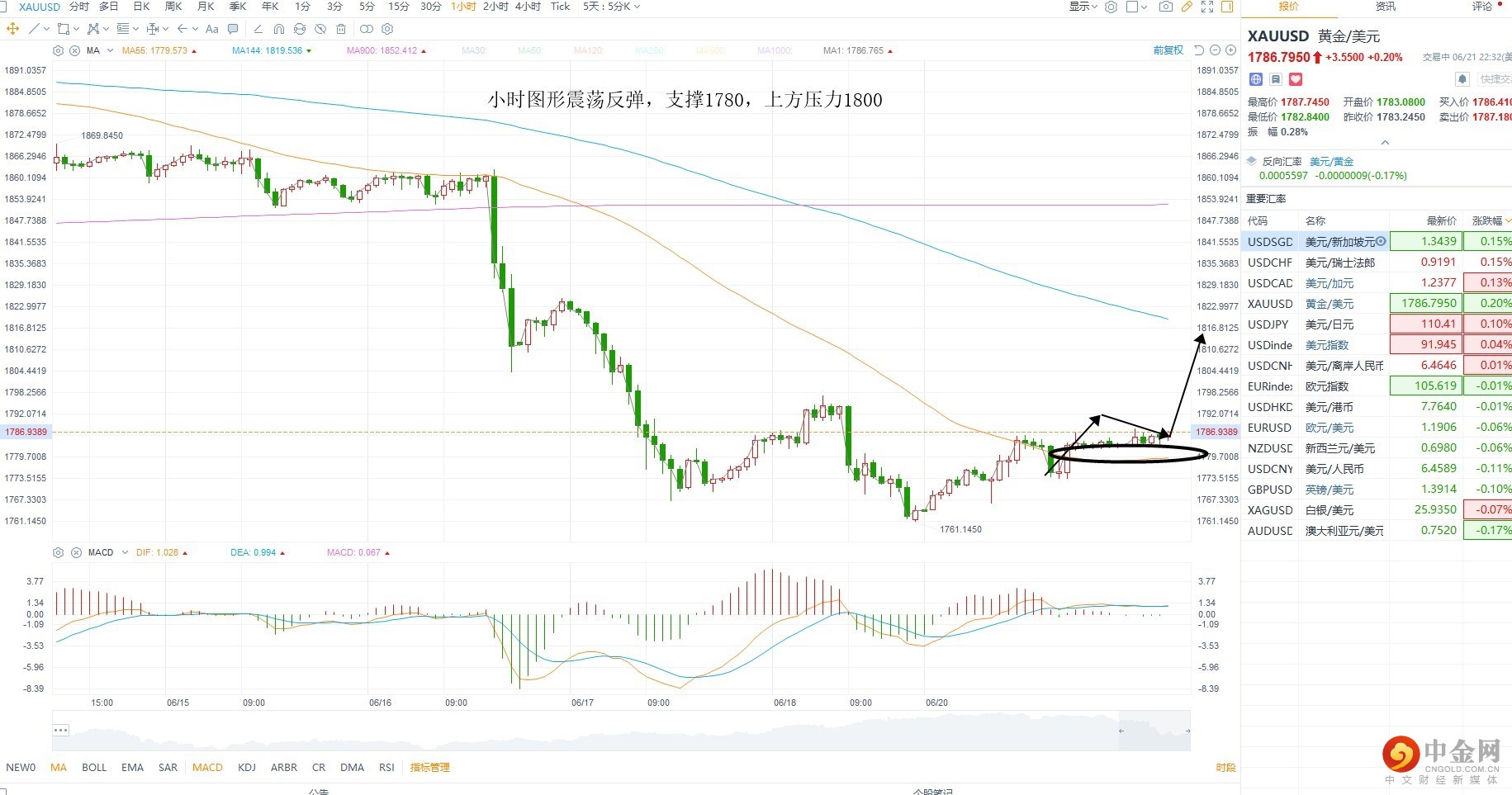The height and width of the screenshot is (795, 1512).
Task: Click 前复权 adjustment link
Action: 1168,50
